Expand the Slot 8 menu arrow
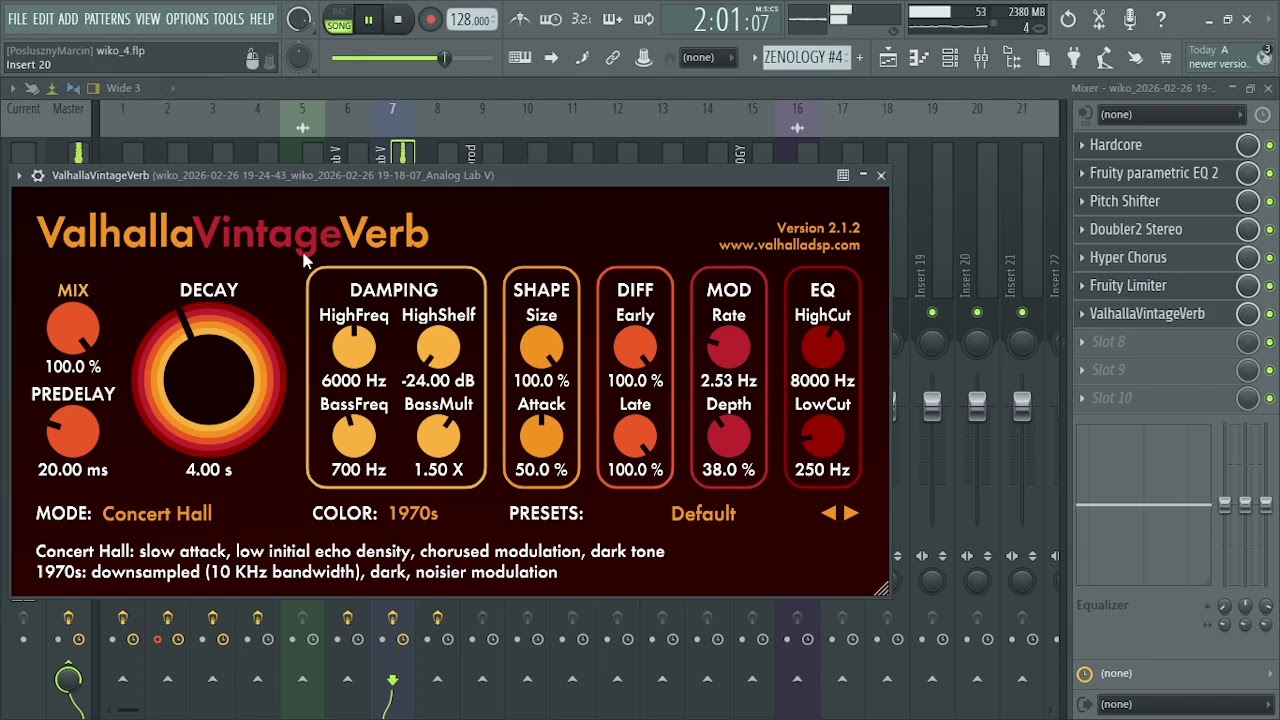Image resolution: width=1280 pixels, height=720 pixels. pos(1082,342)
